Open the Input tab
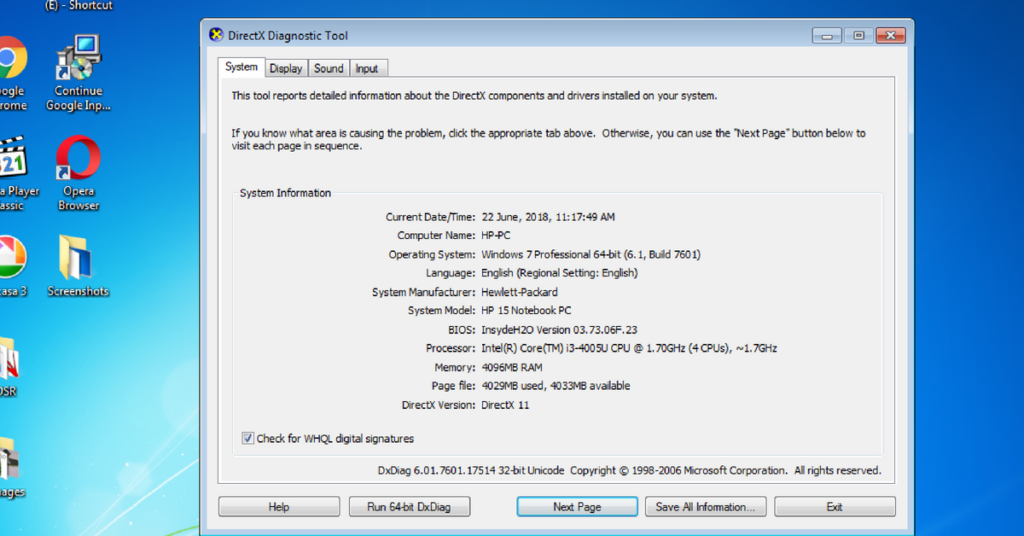The width and height of the screenshot is (1024, 536). click(366, 68)
